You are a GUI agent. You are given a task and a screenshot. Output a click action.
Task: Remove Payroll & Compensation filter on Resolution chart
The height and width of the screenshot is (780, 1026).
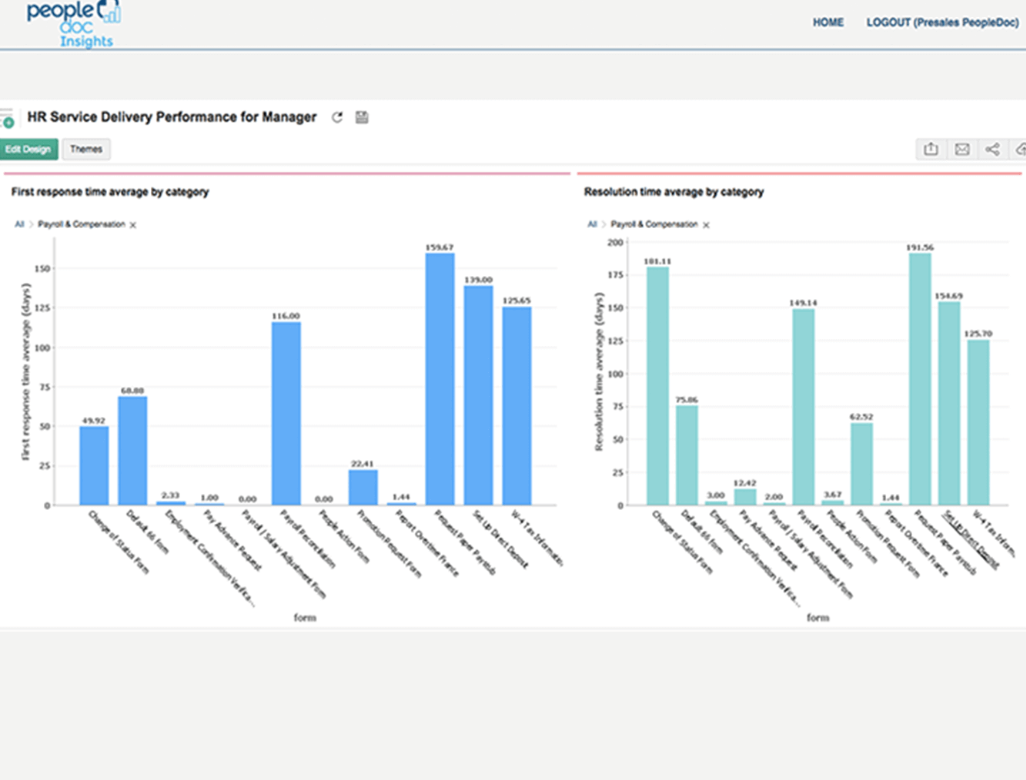pos(706,225)
